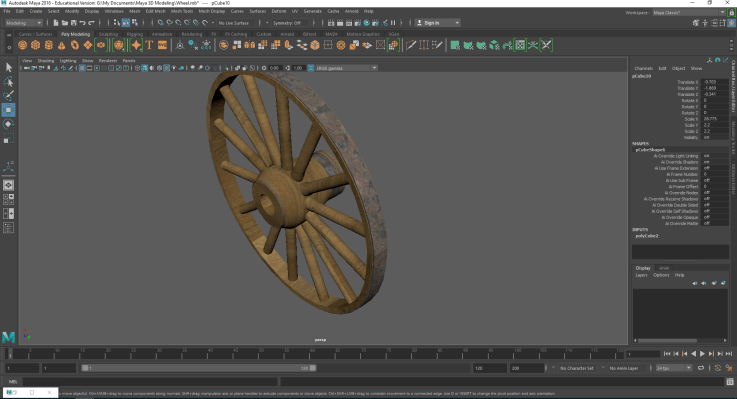Select the Paint Selection tool

click(8, 95)
